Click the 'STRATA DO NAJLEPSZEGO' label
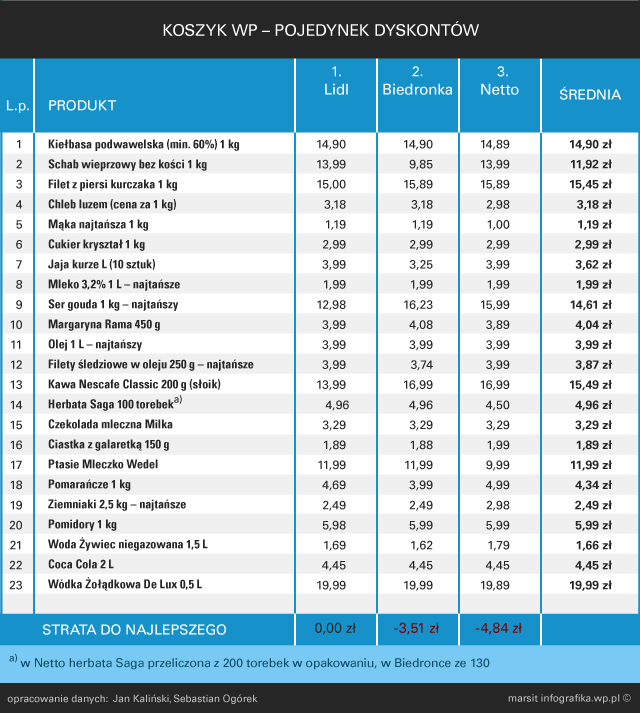The image size is (640, 713). pos(134,629)
